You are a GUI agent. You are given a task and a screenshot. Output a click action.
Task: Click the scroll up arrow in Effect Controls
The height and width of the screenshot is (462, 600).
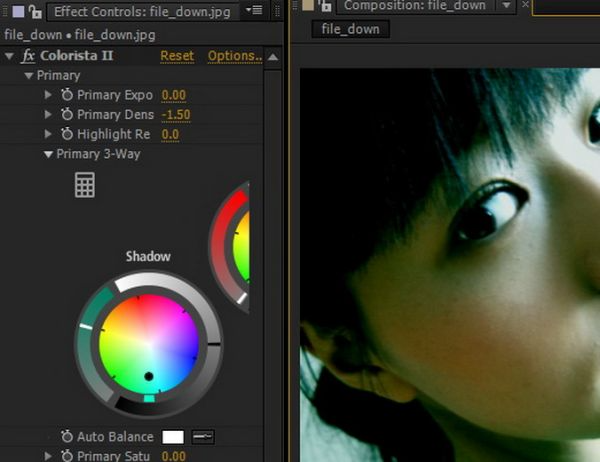pyautogui.click(x=273, y=57)
